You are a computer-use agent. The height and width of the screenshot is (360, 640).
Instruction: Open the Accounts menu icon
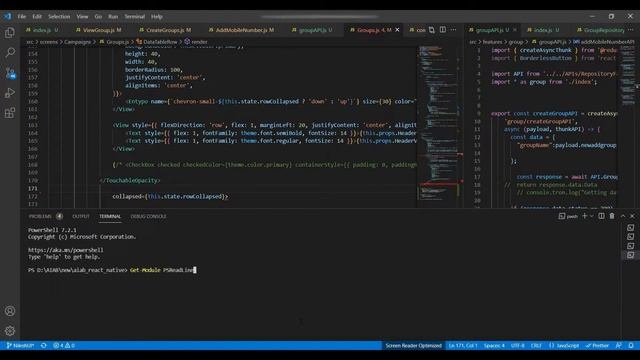(x=10, y=311)
